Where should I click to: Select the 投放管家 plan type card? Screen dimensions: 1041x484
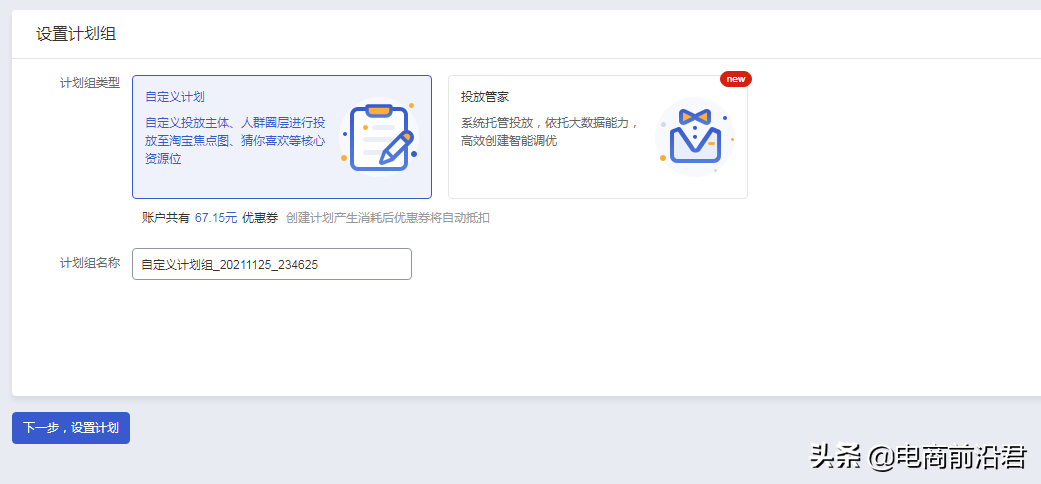pos(598,137)
